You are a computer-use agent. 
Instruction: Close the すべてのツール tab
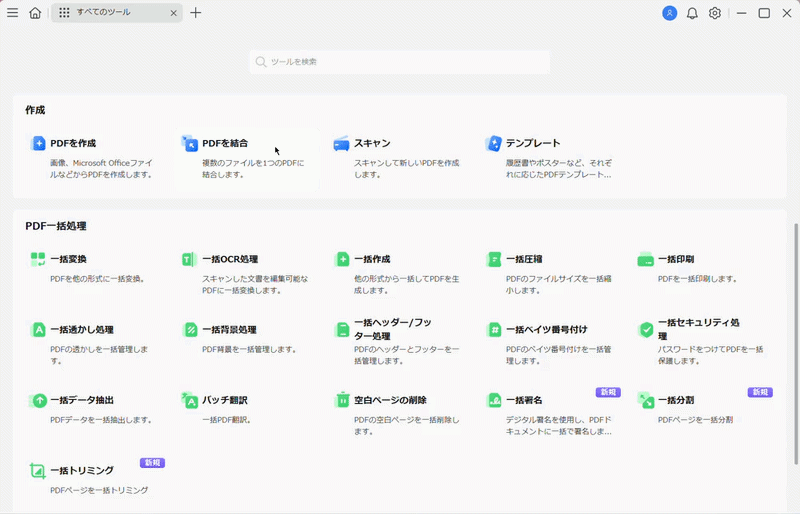click(x=173, y=13)
